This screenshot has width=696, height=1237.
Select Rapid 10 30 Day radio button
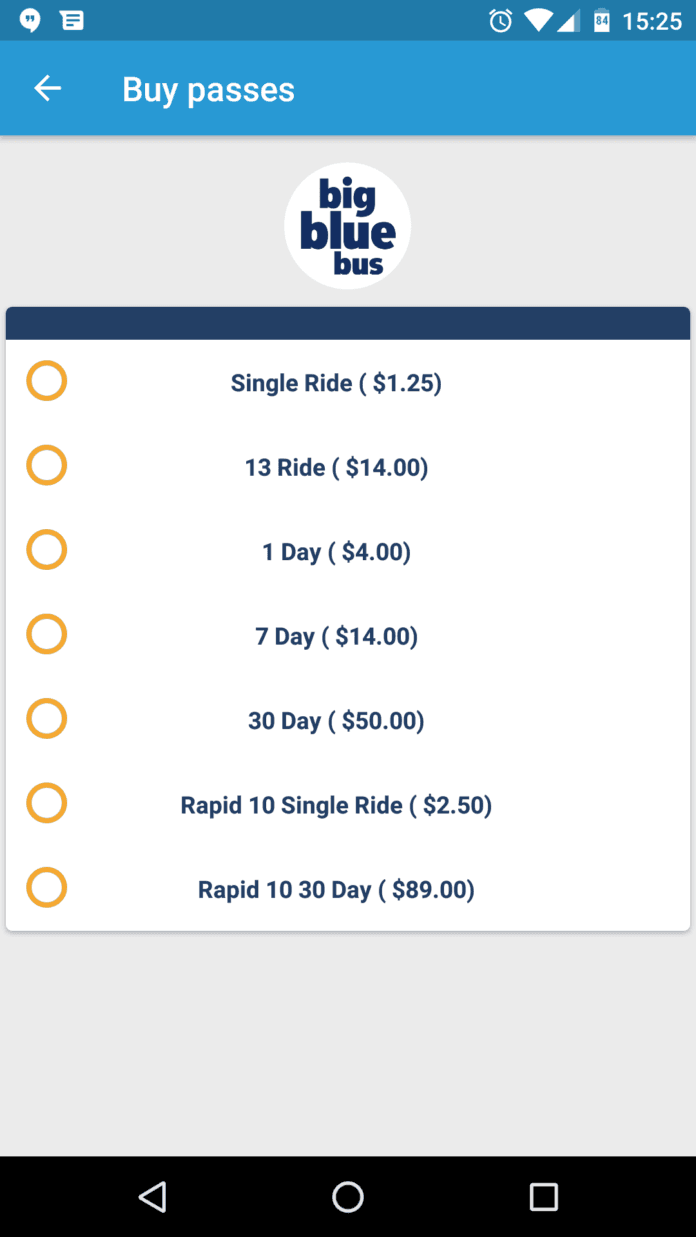46,888
